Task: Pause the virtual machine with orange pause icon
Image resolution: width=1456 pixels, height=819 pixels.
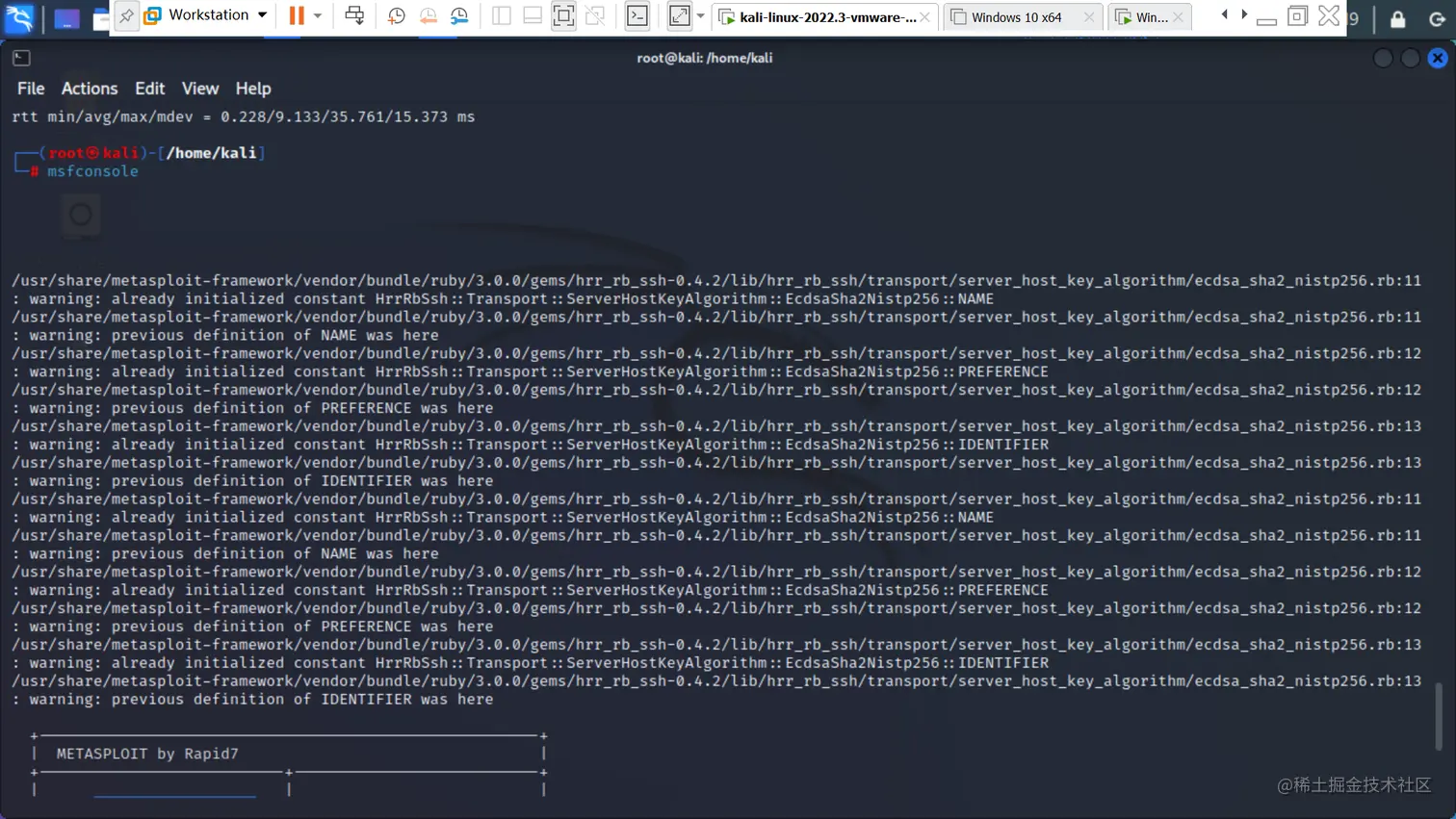Action: 297,15
